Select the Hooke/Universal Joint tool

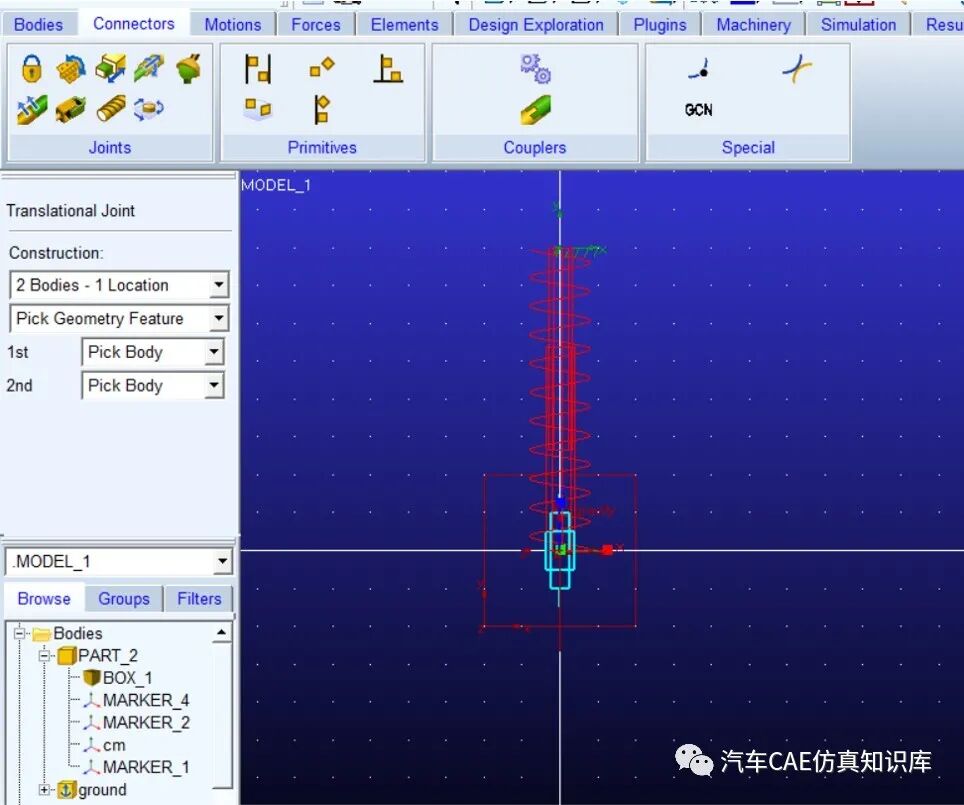tap(71, 109)
